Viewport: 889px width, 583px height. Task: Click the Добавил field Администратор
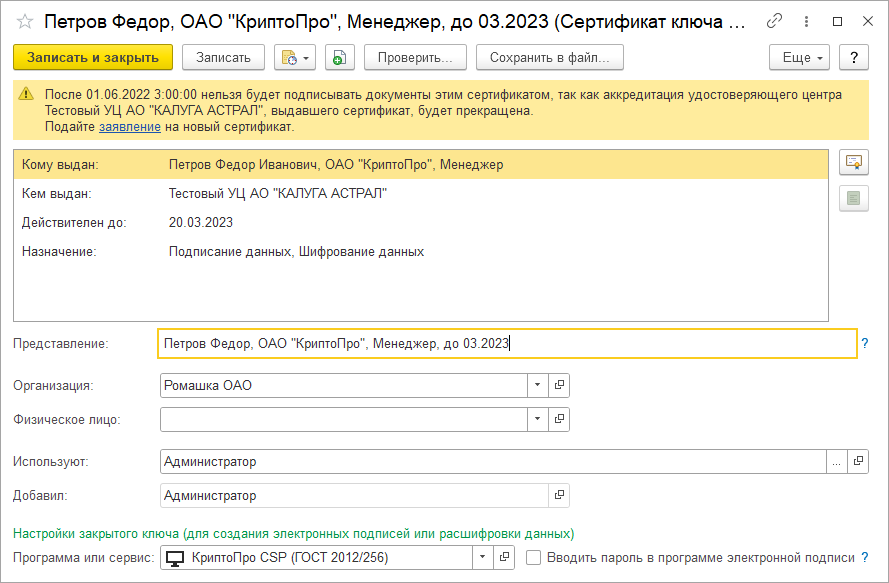(354, 496)
